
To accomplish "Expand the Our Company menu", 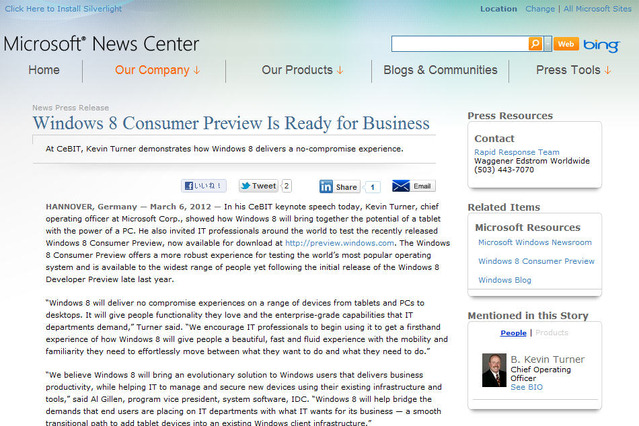I will [157, 70].
